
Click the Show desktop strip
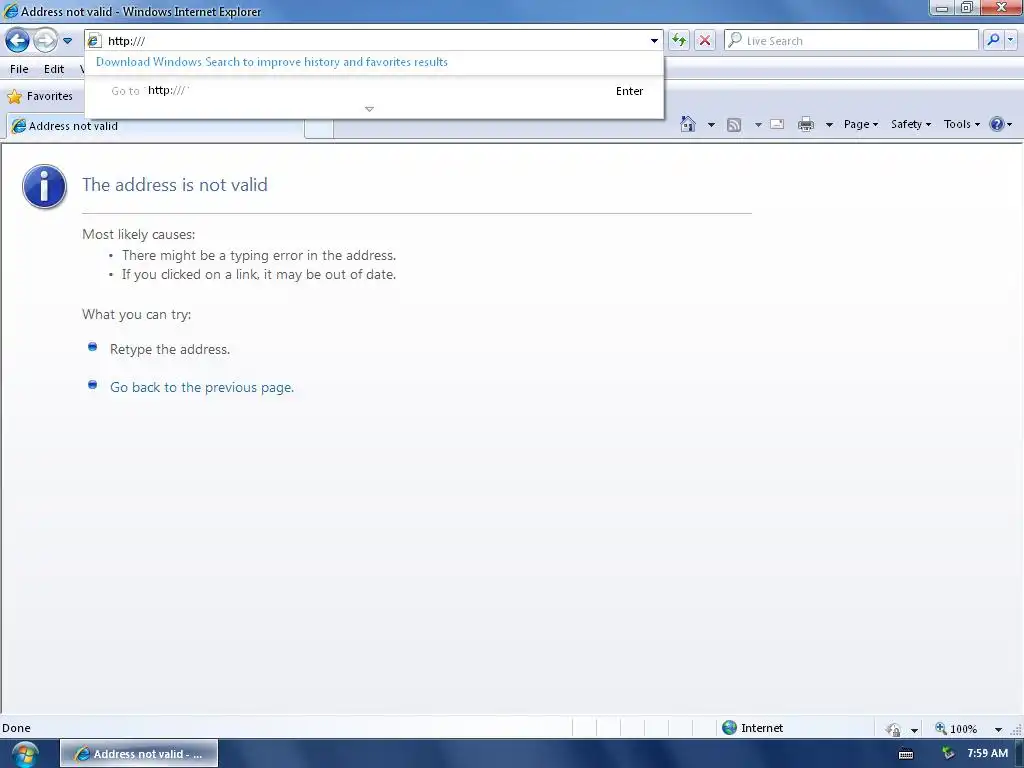(x=1019, y=754)
